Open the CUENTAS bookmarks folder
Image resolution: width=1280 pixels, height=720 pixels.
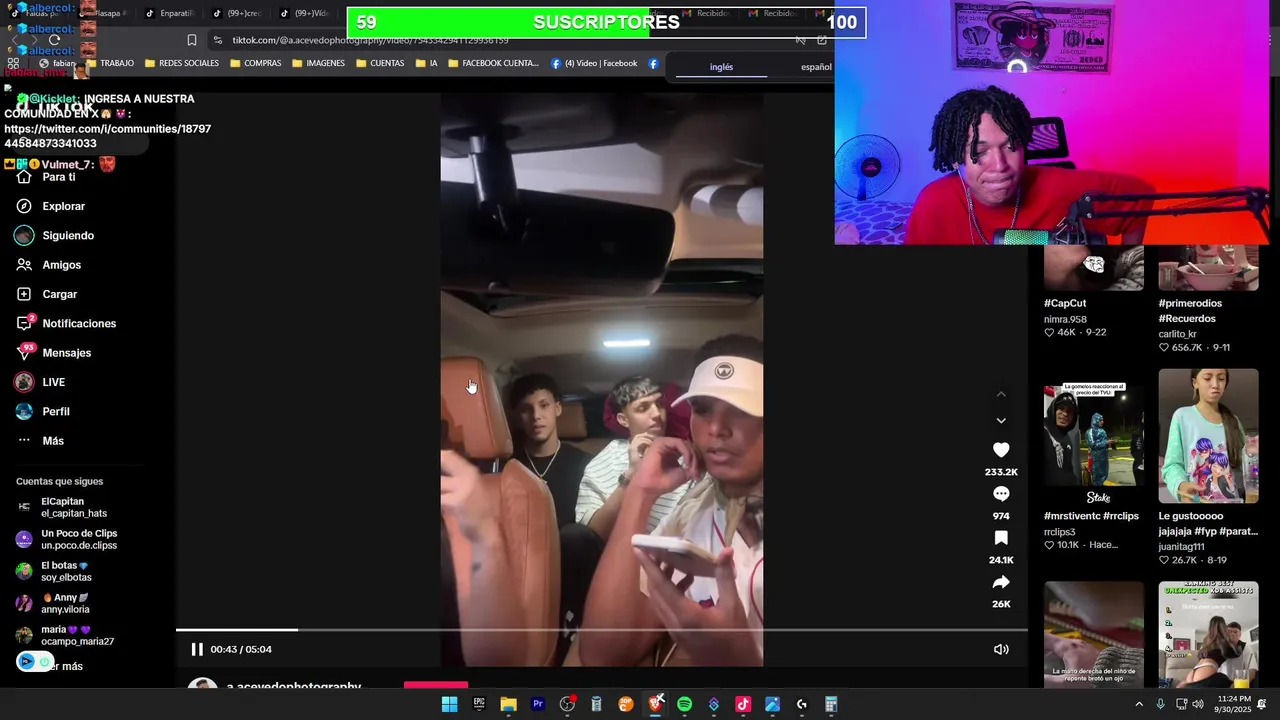pyautogui.click(x=379, y=63)
